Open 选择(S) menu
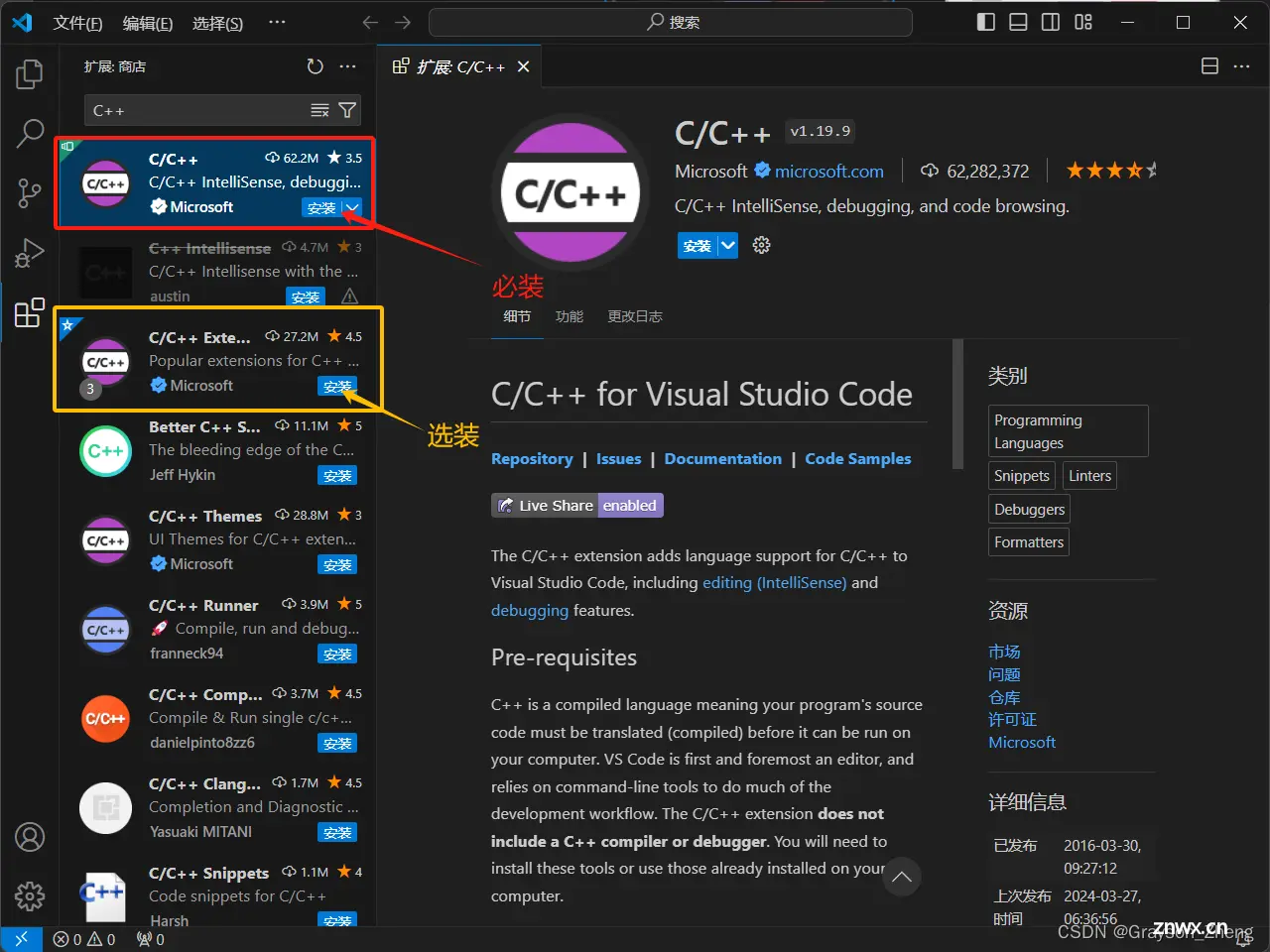The height and width of the screenshot is (952, 1270). pos(217,23)
